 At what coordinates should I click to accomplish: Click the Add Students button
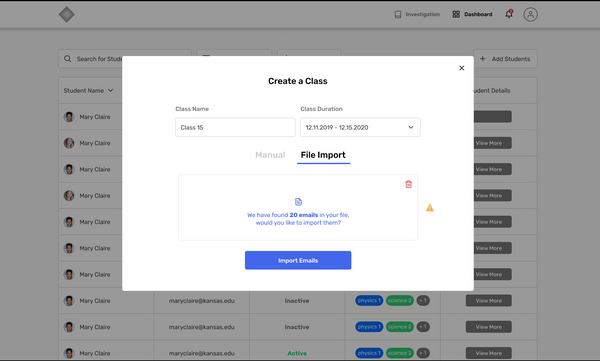pos(505,59)
